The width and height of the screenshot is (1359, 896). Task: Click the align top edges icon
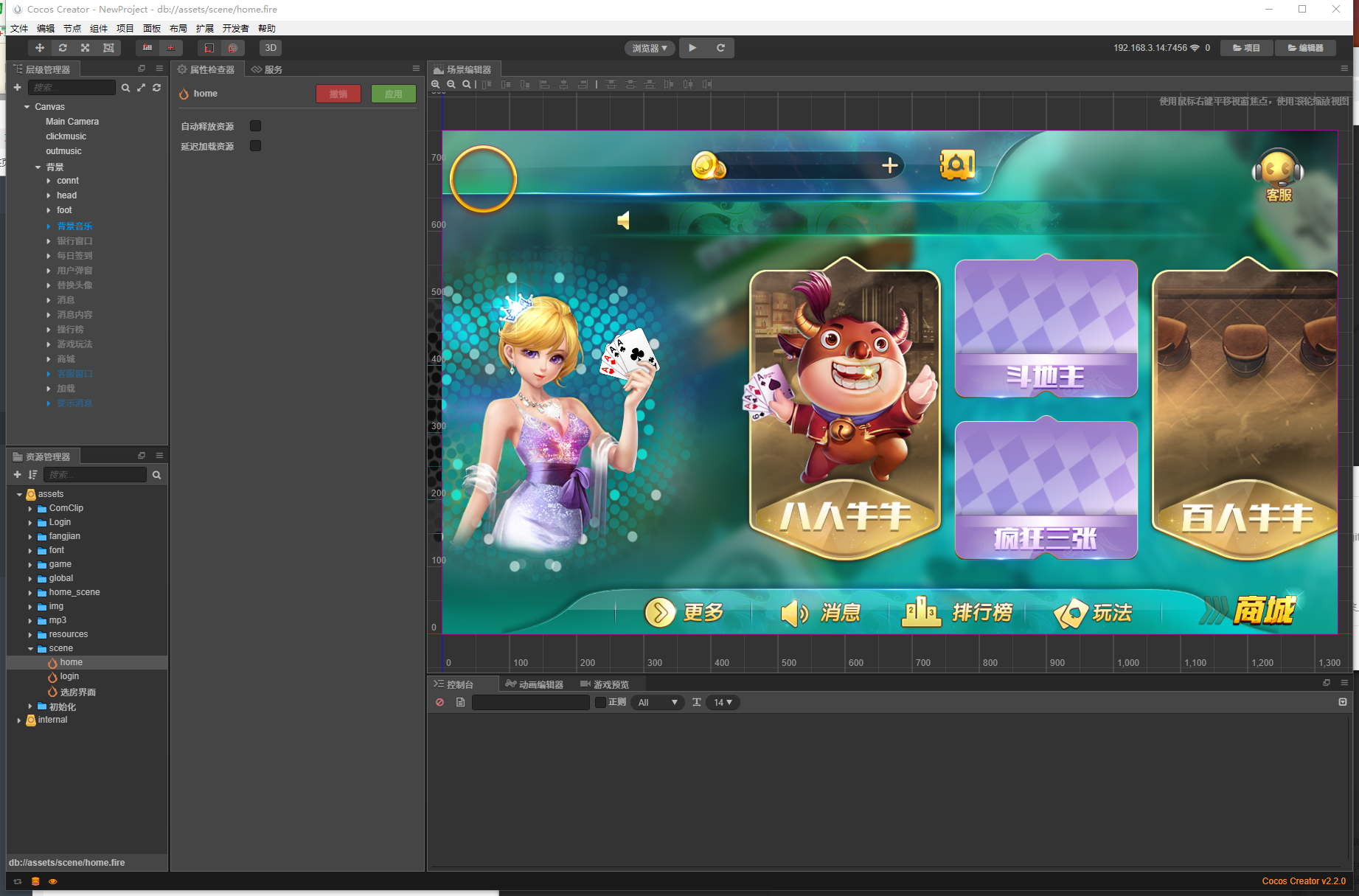pyautogui.click(x=487, y=84)
